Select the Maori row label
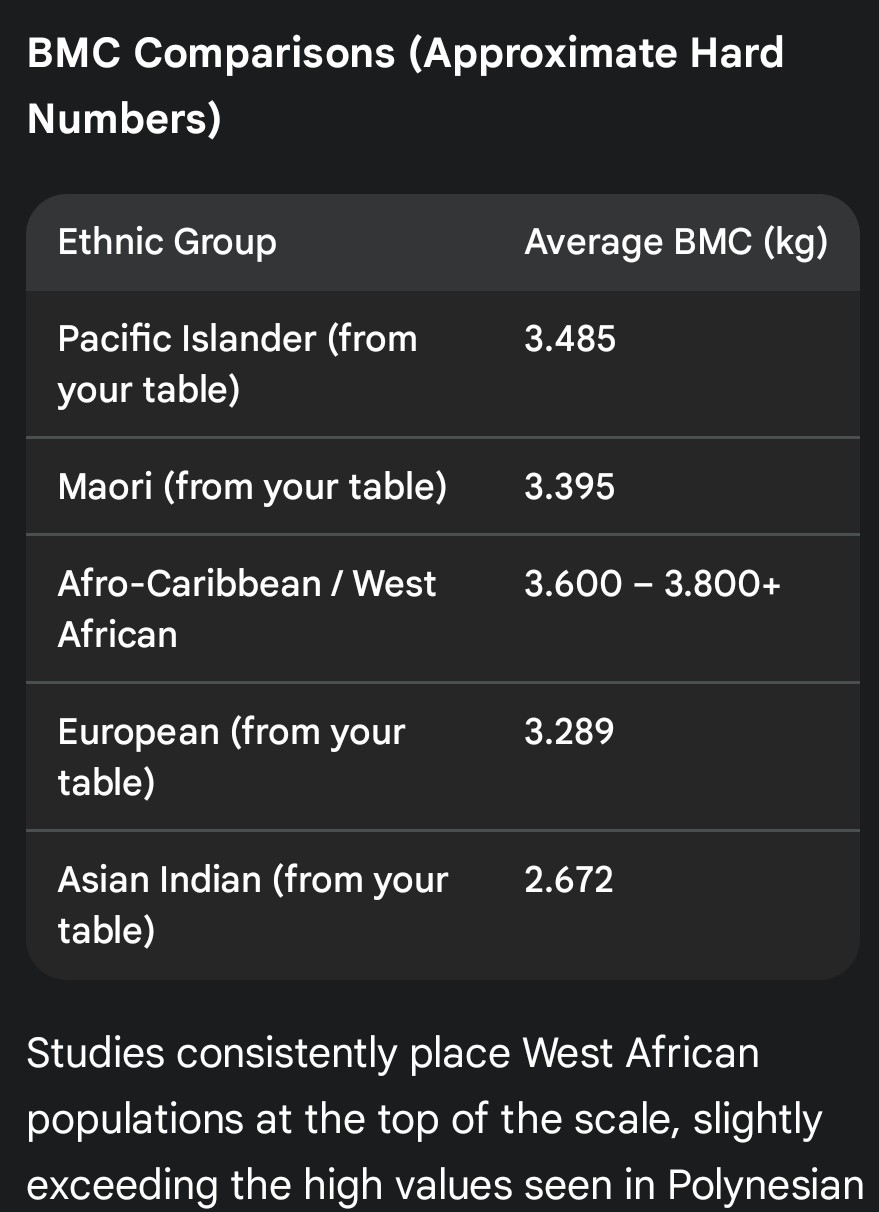Screen dimensions: 879x1212 coord(252,487)
